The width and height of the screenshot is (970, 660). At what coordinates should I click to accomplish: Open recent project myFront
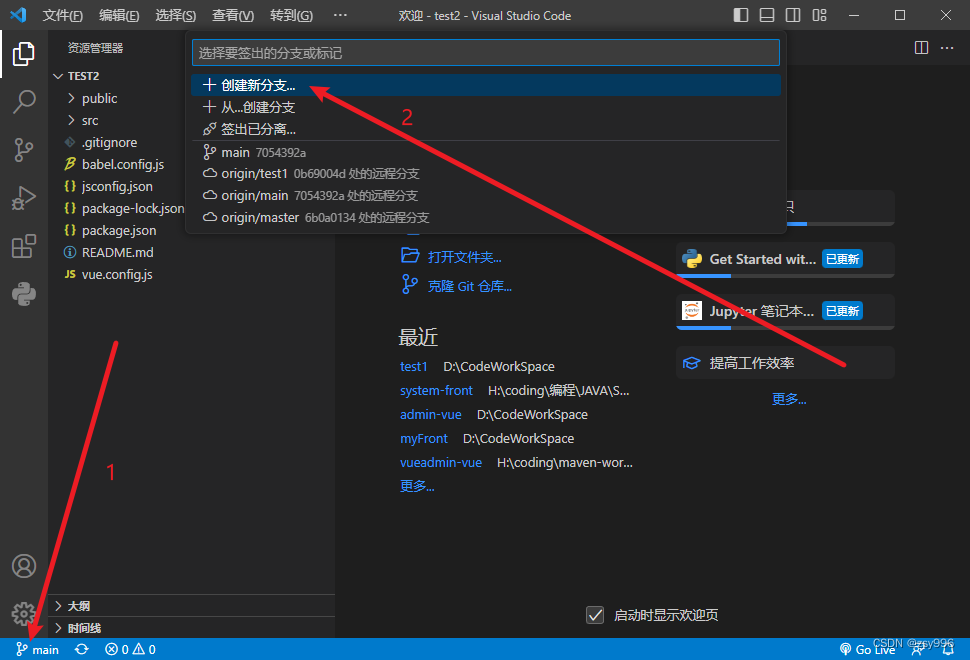(x=424, y=439)
